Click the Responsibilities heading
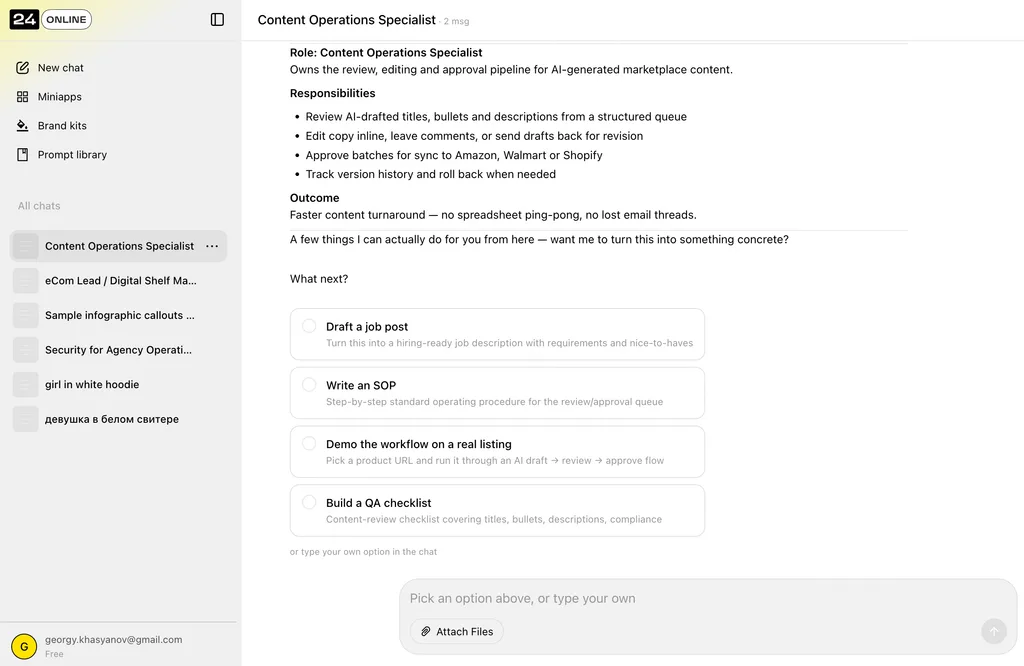The image size is (1024, 666). pos(332,93)
